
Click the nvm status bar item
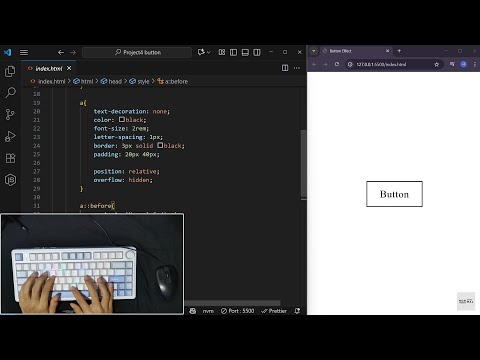208,311
